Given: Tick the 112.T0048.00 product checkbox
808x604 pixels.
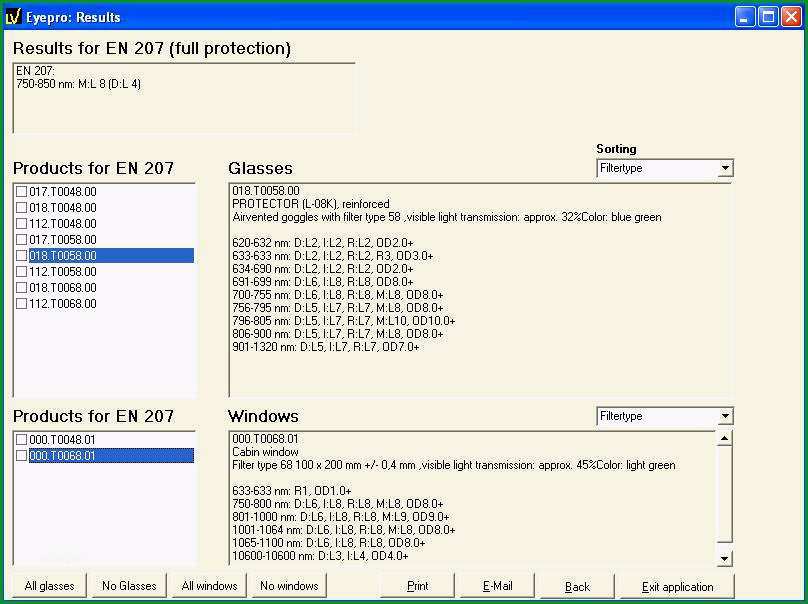Looking at the screenshot, I should (22, 224).
